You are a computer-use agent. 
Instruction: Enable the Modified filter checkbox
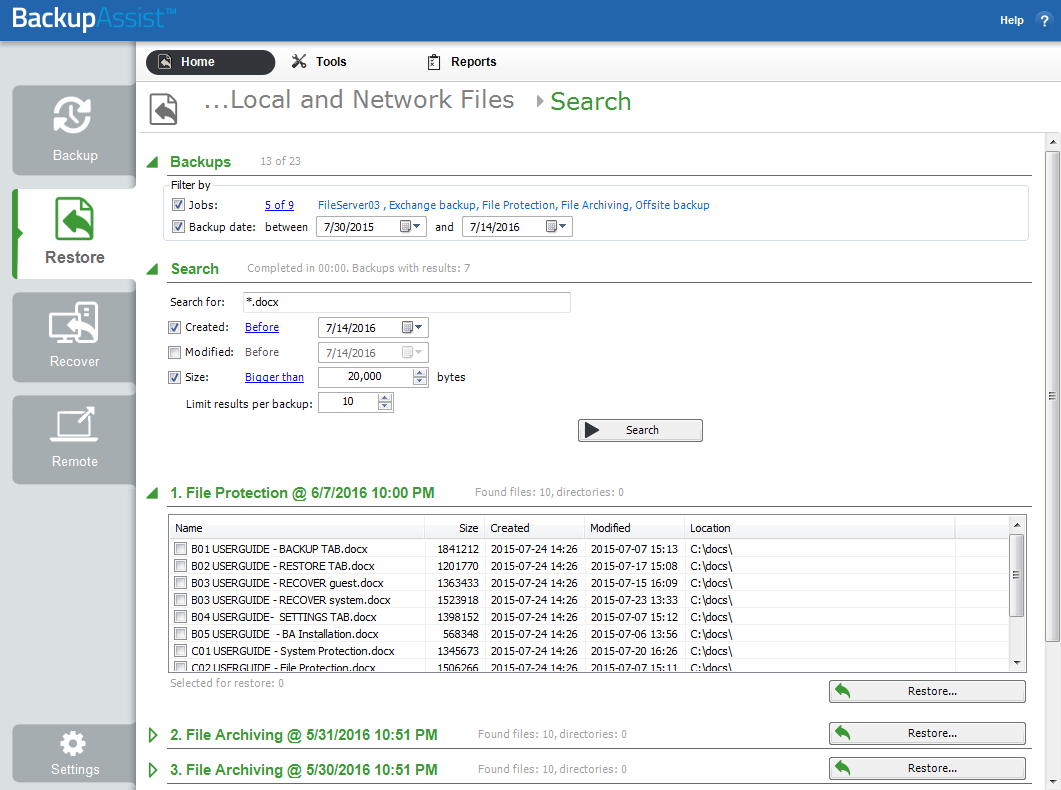[x=175, y=352]
